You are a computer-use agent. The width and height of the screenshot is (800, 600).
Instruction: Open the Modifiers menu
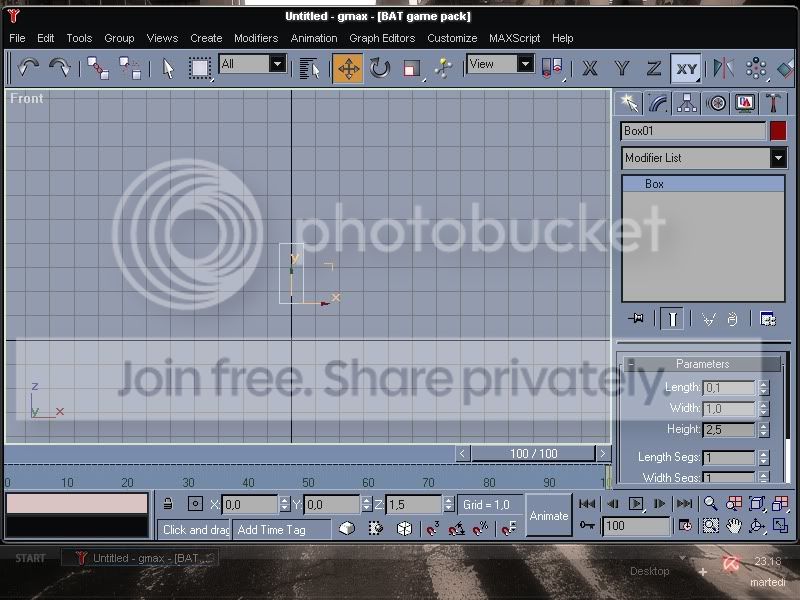point(256,38)
